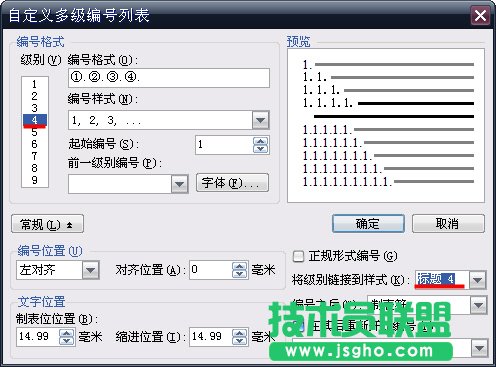Click the 标题 4 linked style field
This screenshot has height=367, width=496.
coord(442,279)
